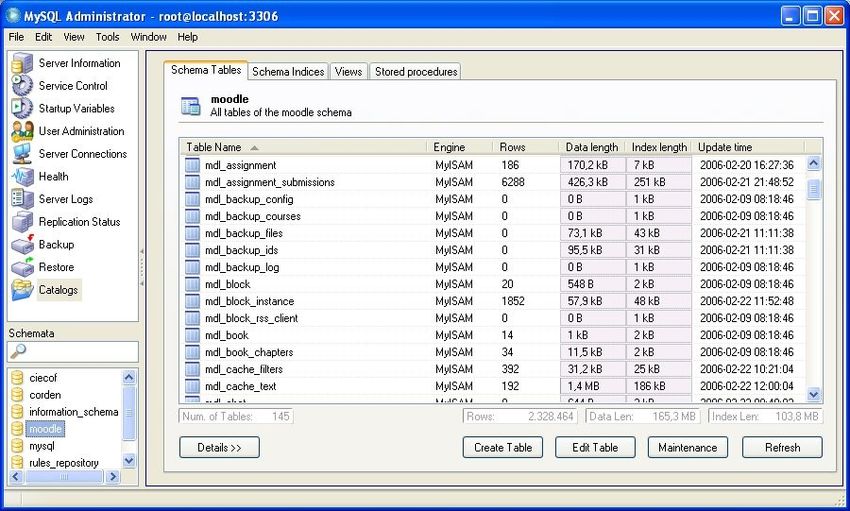The image size is (850, 511).
Task: Click the mdl_cache_text table icon
Action: 192,386
